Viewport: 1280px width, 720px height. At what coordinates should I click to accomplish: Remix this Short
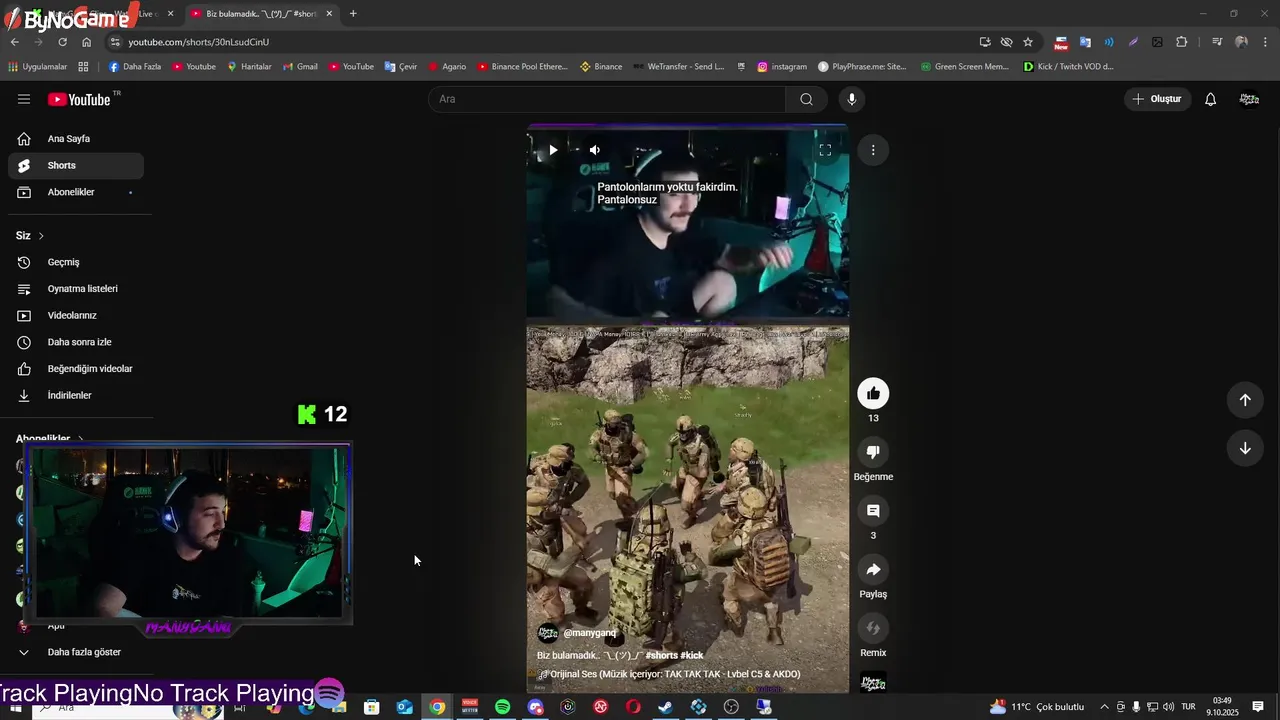[x=873, y=628]
